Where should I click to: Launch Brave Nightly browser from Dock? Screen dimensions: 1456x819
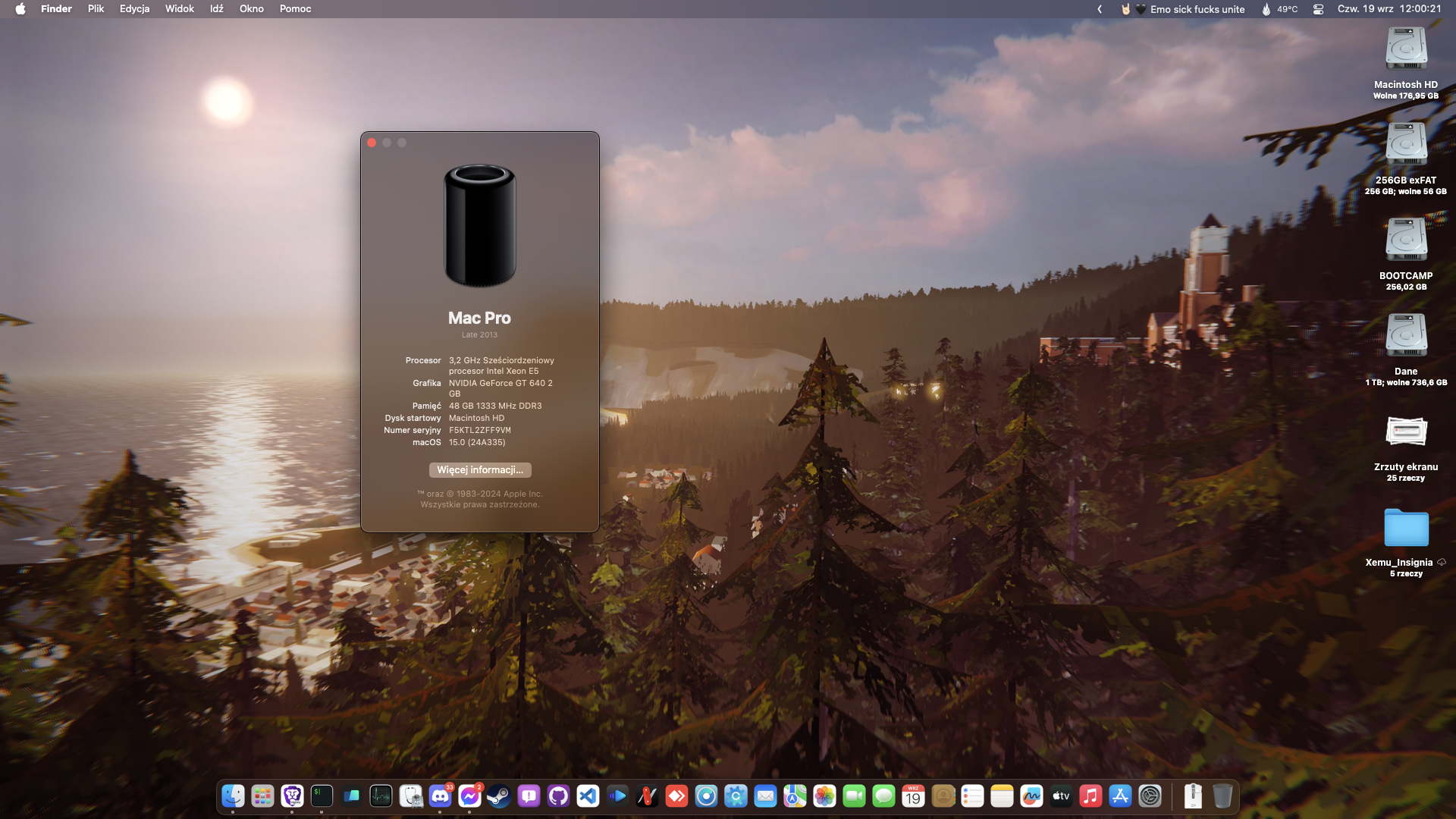tap(292, 795)
